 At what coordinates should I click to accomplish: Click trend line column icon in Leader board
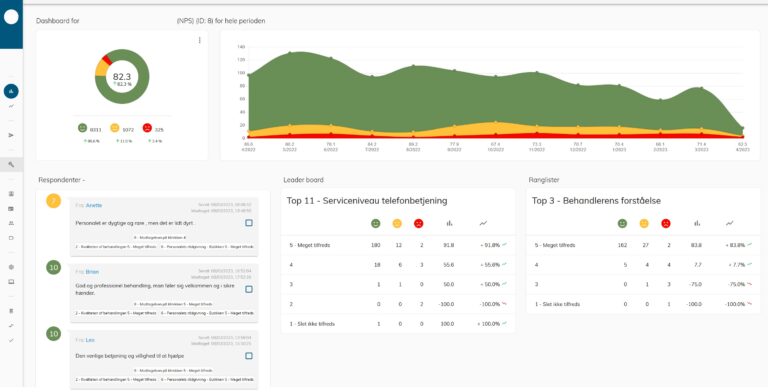pyautogui.click(x=483, y=223)
